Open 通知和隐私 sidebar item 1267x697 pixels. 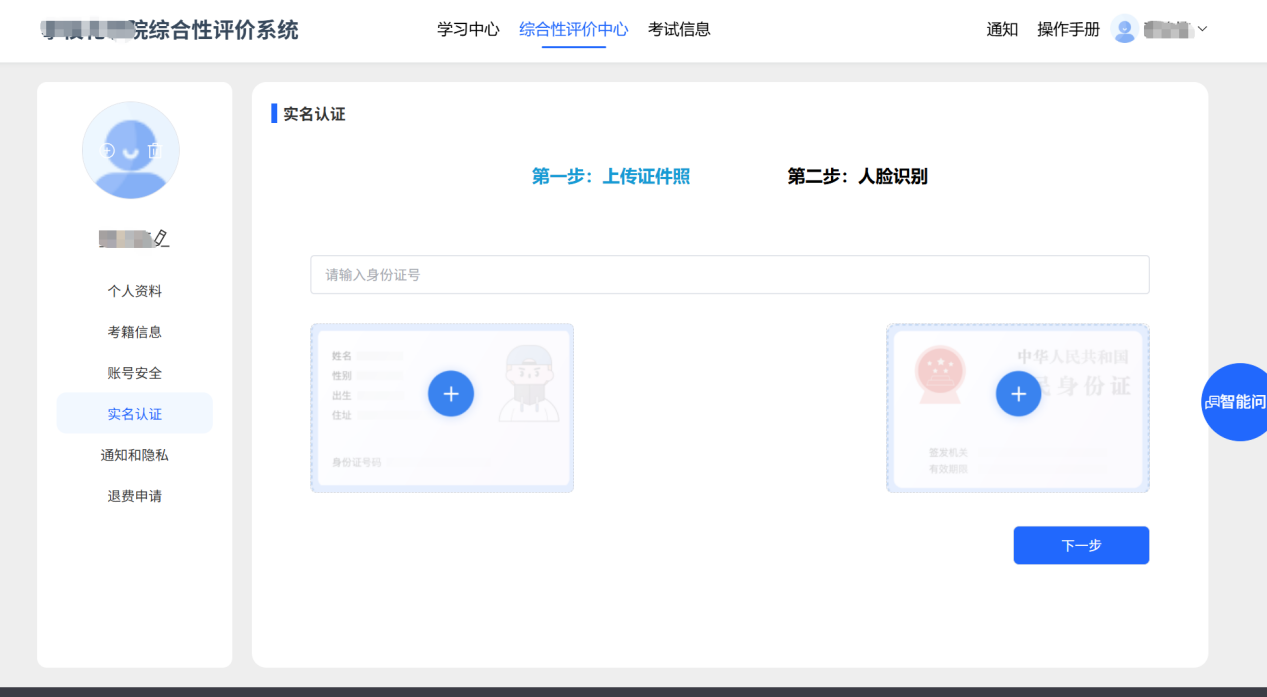tap(135, 455)
